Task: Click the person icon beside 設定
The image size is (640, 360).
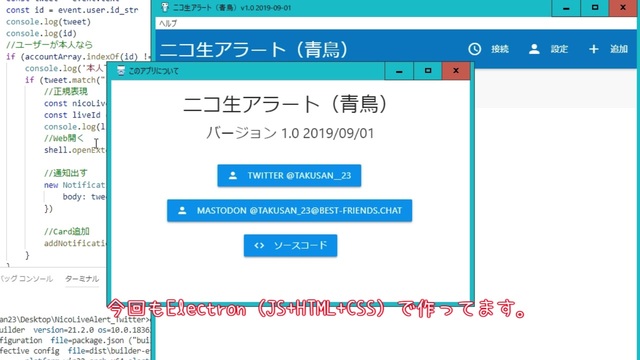Action: point(534,49)
